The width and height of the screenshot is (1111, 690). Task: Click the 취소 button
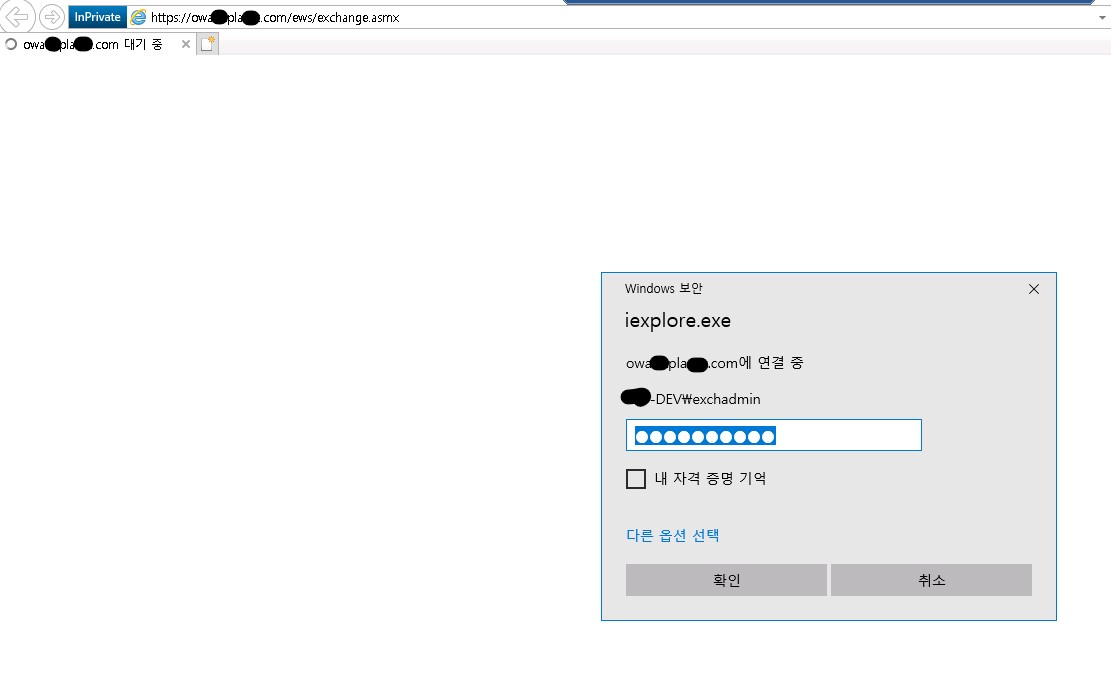931,580
